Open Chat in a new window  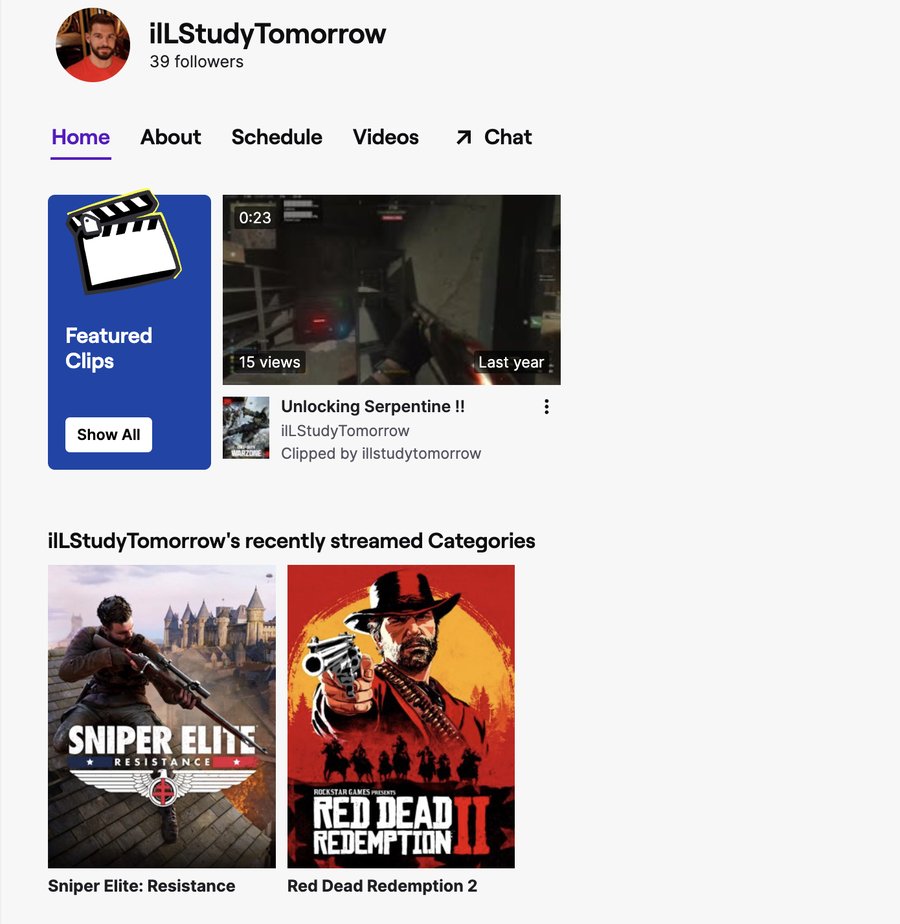(507, 137)
